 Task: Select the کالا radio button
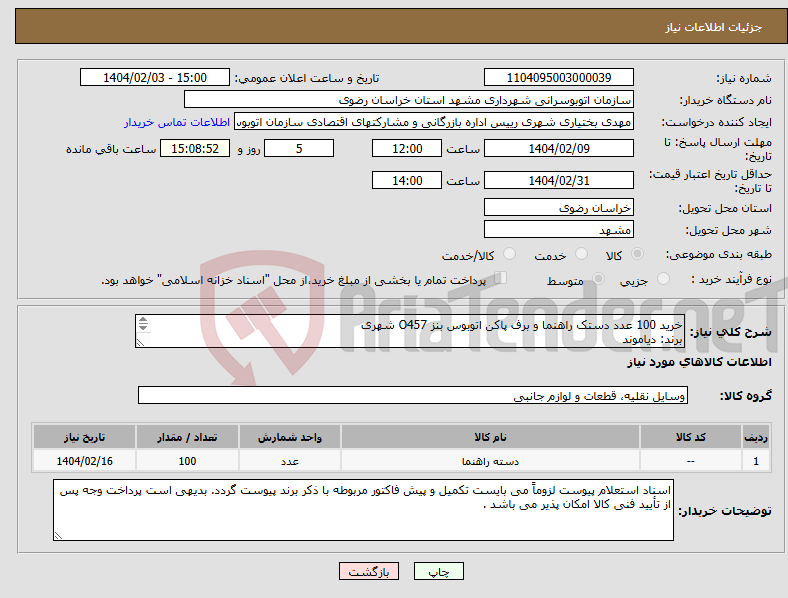pos(637,254)
